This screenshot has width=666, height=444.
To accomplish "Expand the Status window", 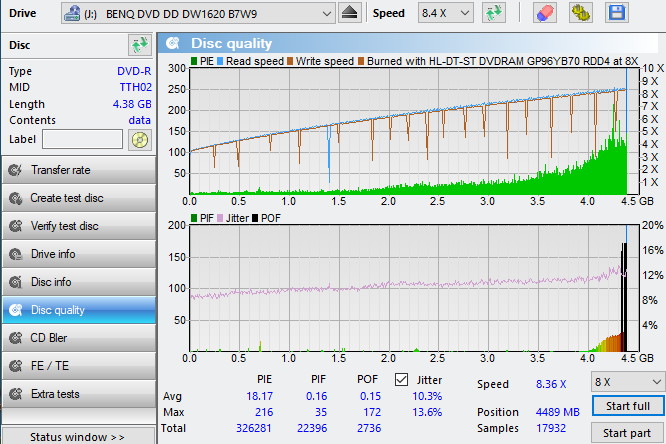I will tap(78, 437).
